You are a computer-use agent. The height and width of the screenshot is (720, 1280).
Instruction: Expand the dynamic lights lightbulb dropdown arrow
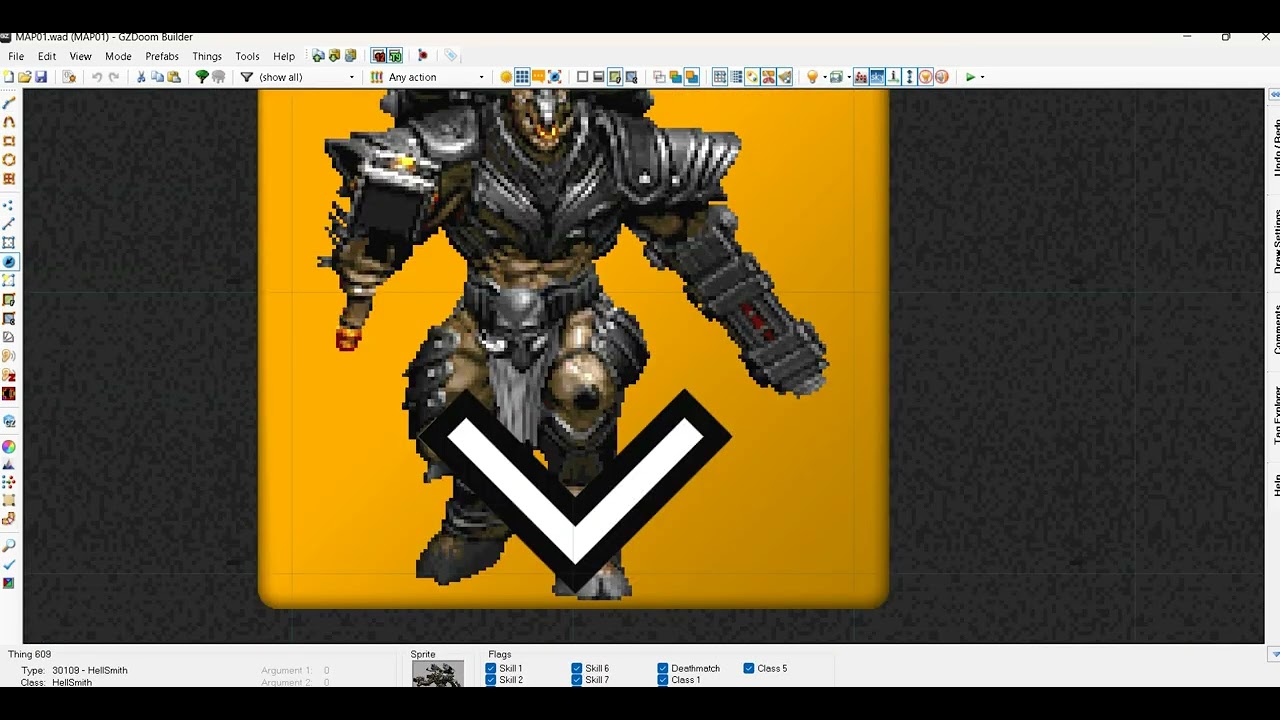[x=825, y=77]
